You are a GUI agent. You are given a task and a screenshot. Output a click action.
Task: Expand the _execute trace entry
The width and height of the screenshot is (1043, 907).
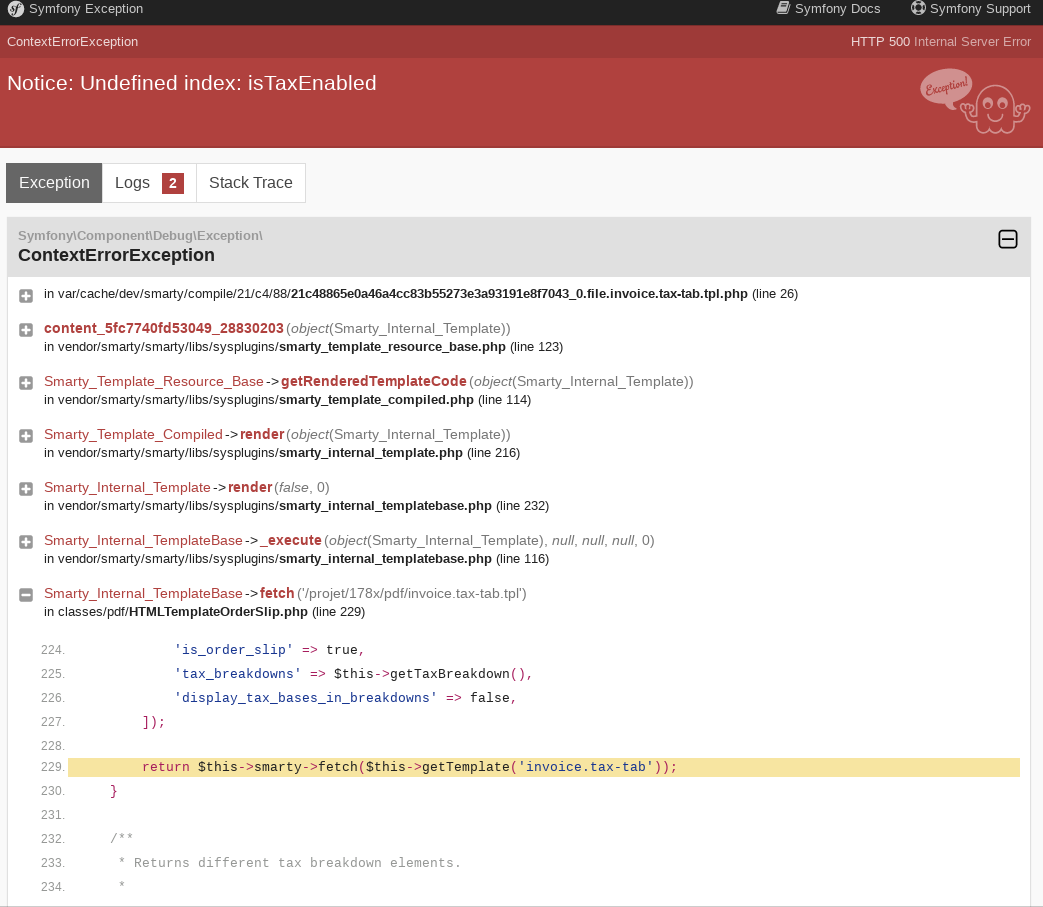point(26,542)
